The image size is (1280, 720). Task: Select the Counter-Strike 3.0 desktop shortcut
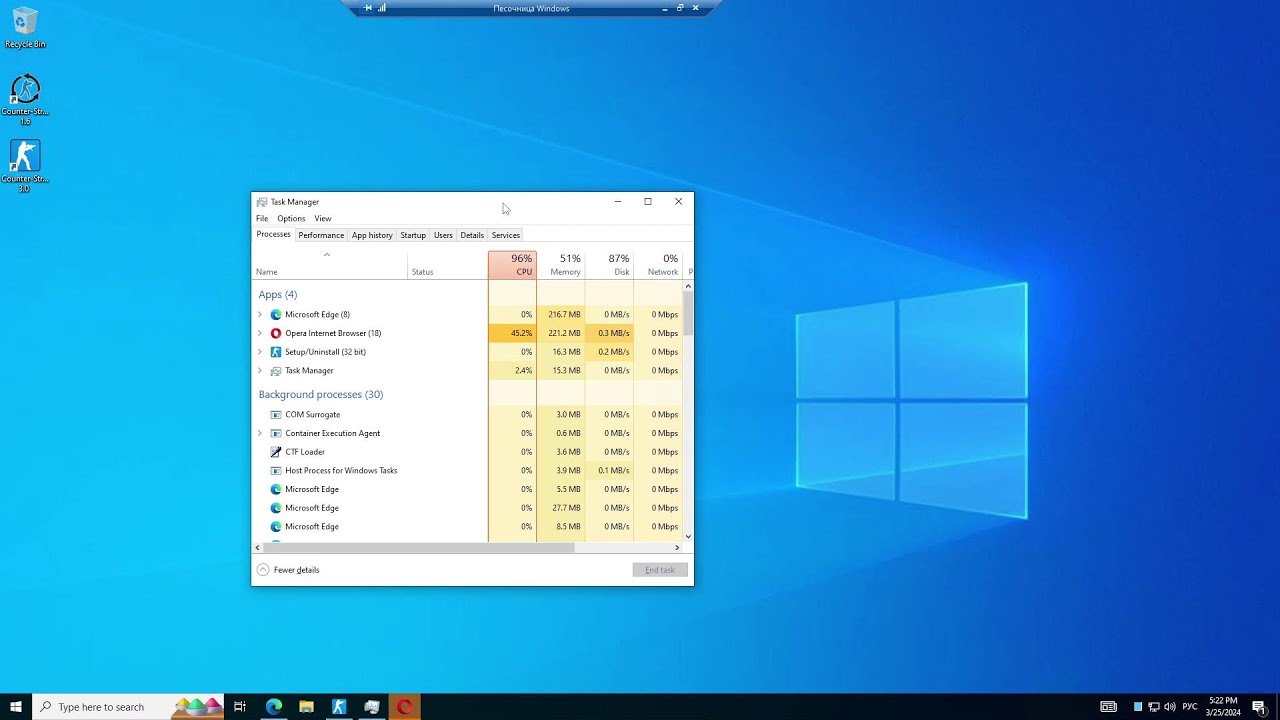pyautogui.click(x=25, y=166)
